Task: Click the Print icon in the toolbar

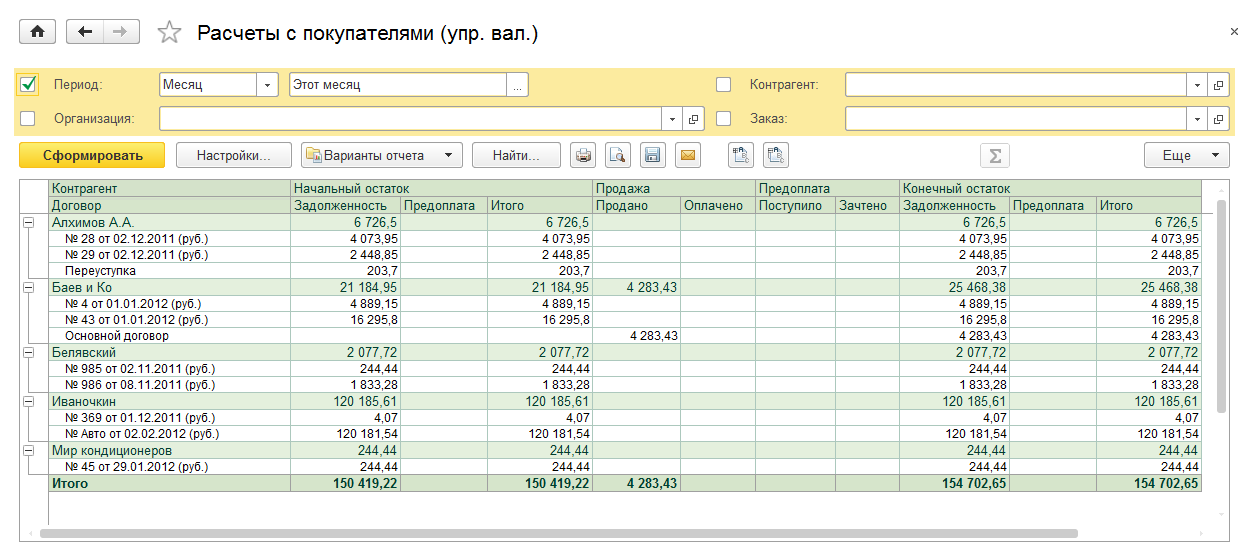Action: pyautogui.click(x=583, y=155)
